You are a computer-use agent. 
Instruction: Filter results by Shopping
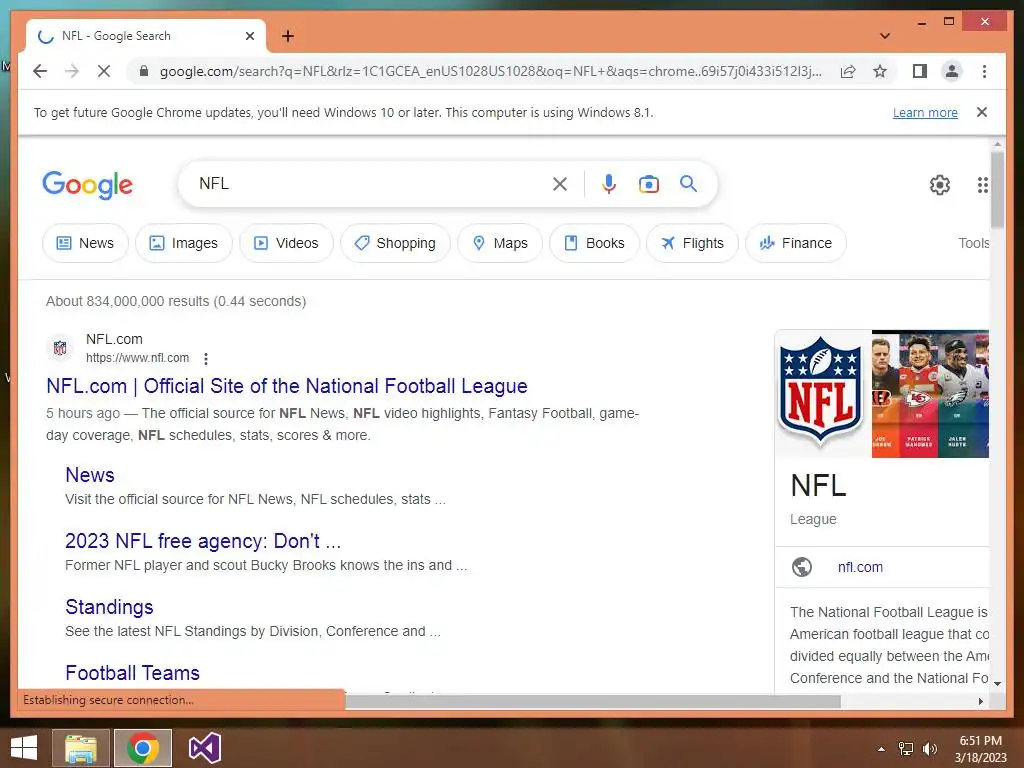395,243
